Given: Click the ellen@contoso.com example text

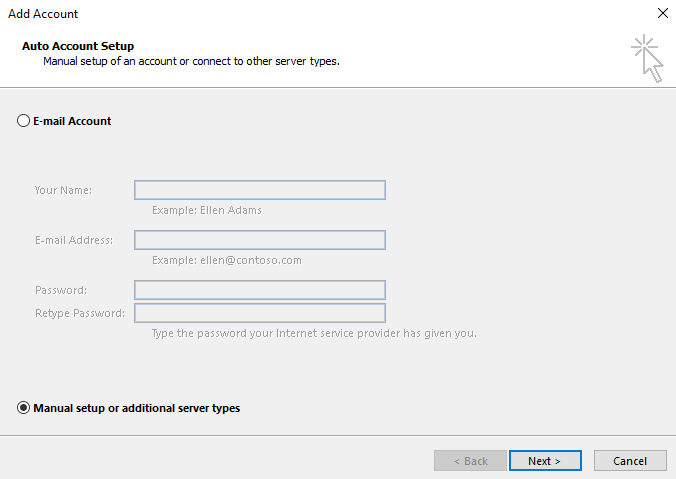Looking at the screenshot, I should point(227,260).
